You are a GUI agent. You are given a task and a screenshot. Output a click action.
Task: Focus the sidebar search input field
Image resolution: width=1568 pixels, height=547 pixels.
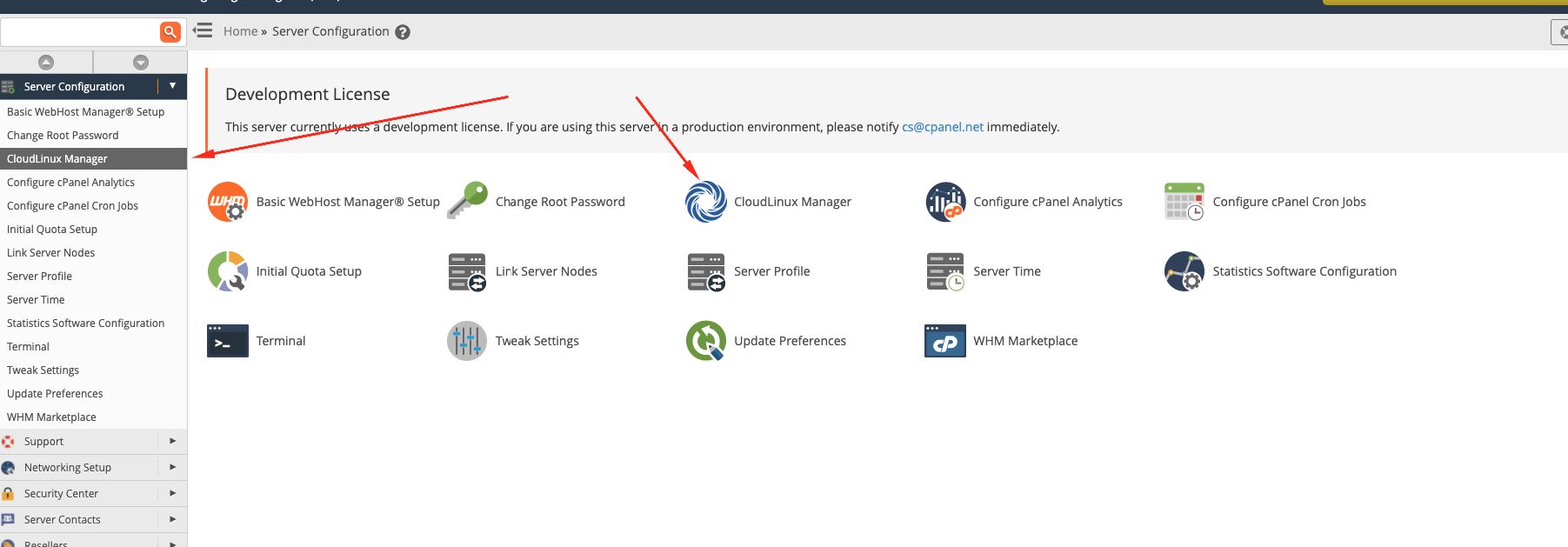point(81,32)
